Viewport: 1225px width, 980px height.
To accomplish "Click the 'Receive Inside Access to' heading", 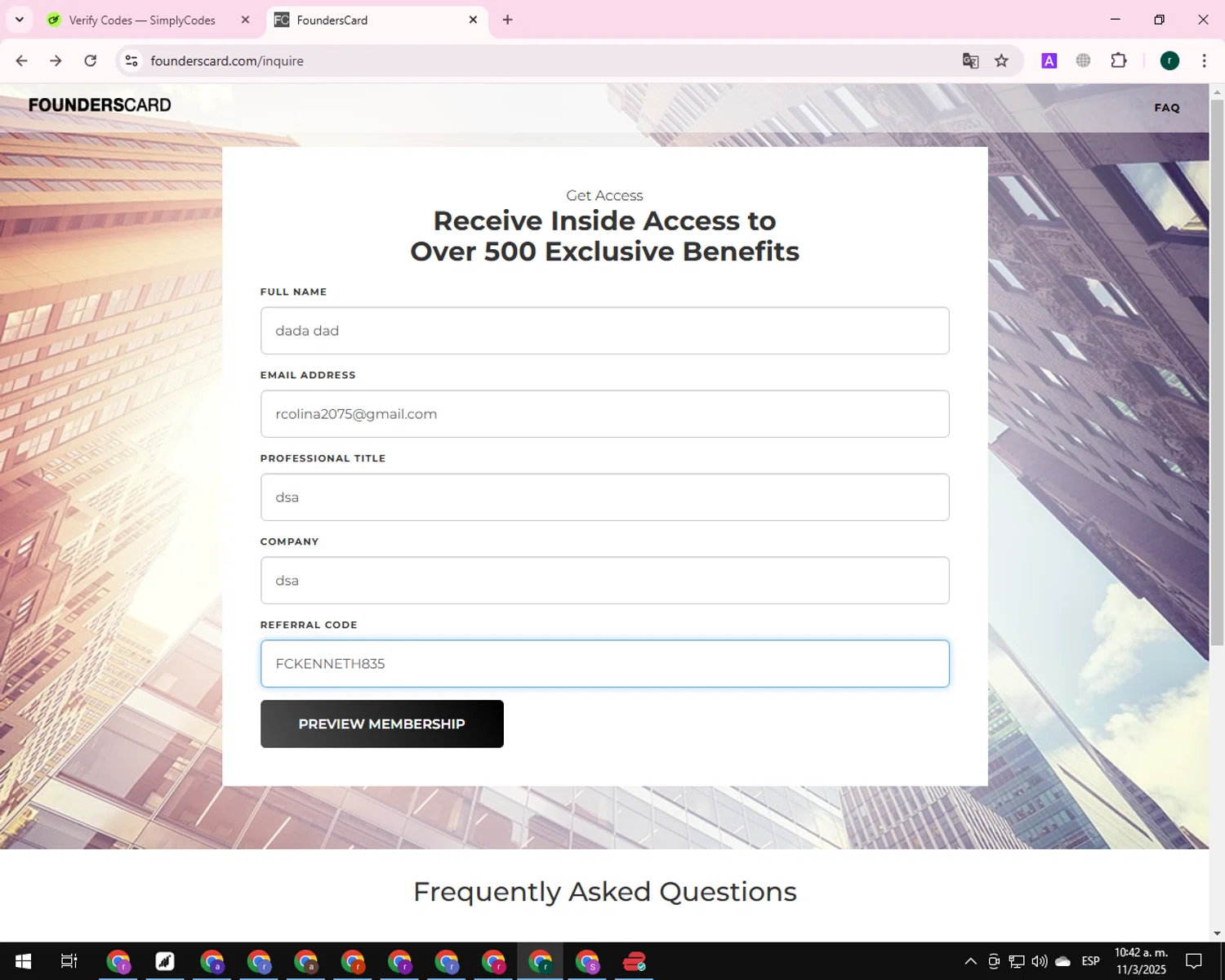I will click(604, 220).
